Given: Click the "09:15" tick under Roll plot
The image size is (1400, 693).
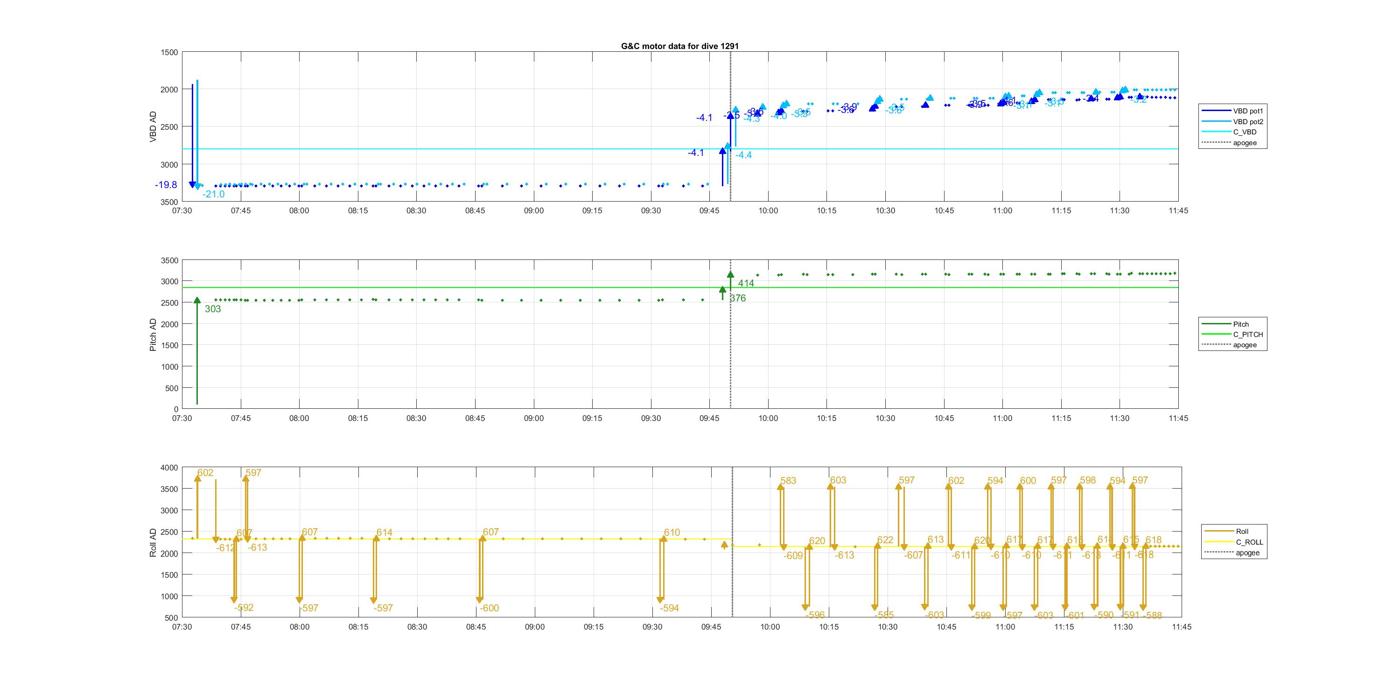Looking at the screenshot, I should tap(592, 627).
